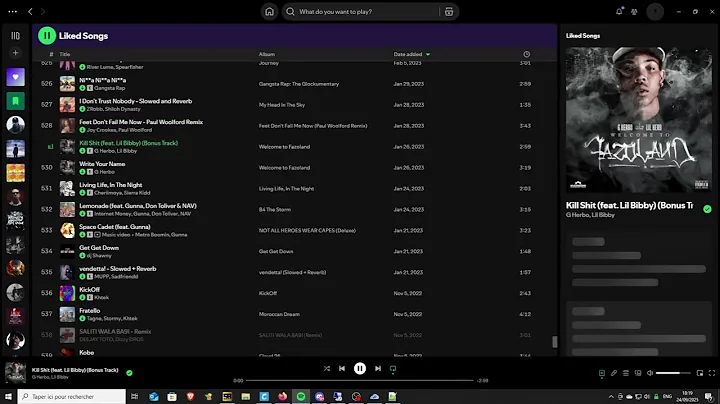This screenshot has height=404, width=720.
Task: Toggle the saved checkmark on the 'Fratello' row
Action: (x=82, y=318)
